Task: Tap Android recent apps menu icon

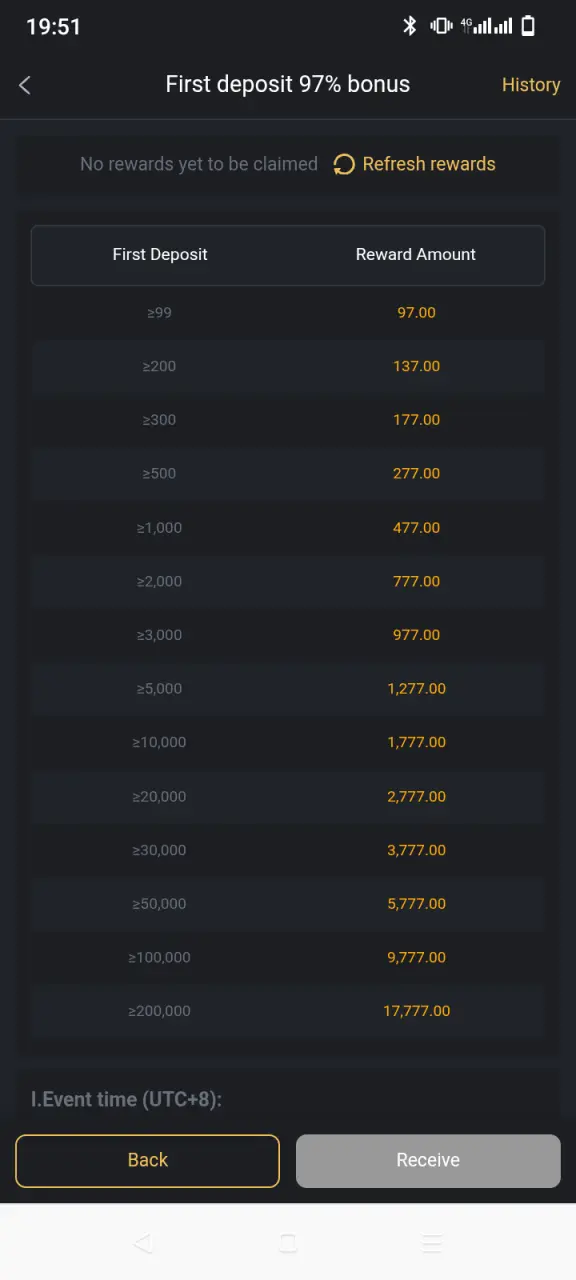Action: pos(432,1243)
